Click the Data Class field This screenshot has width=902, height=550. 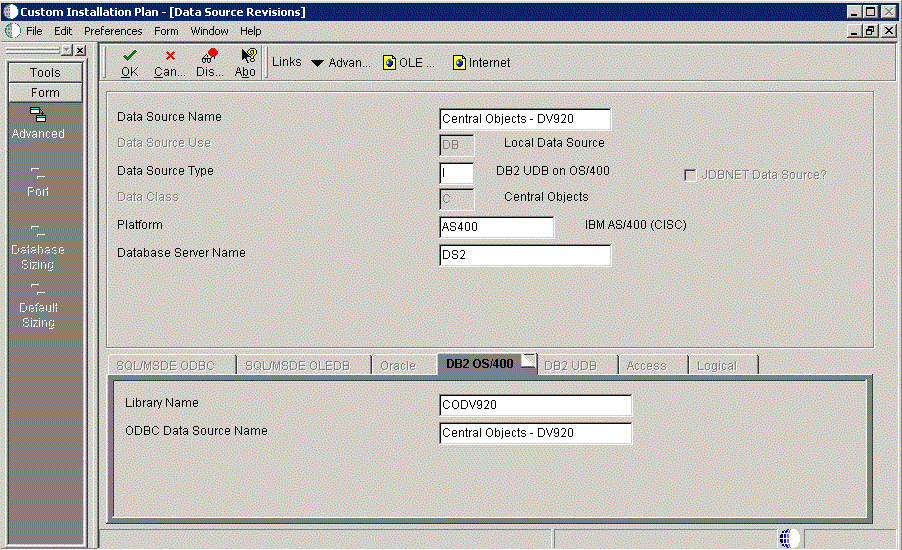click(x=457, y=199)
